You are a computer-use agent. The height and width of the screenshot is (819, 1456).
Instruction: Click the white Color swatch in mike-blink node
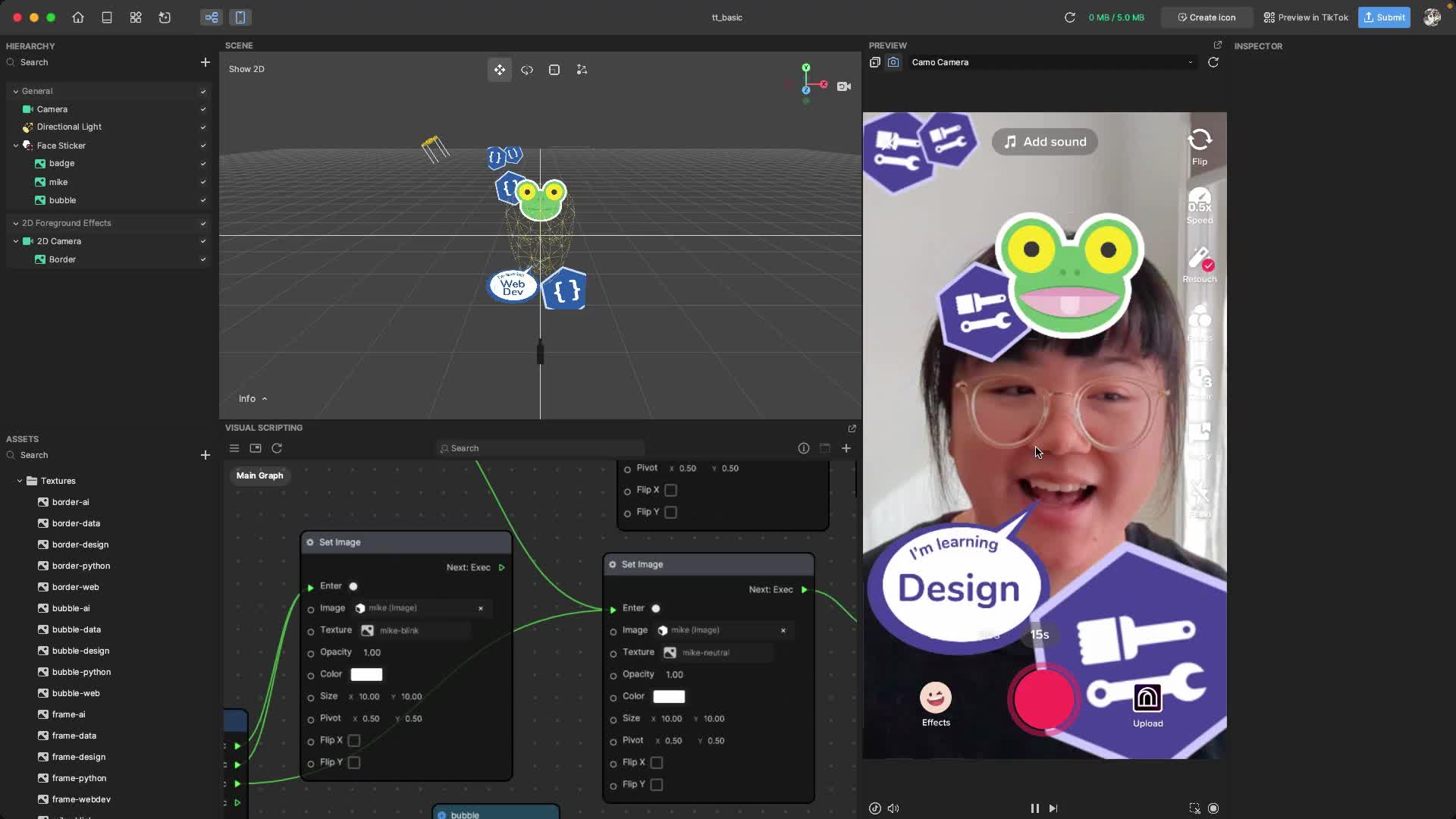click(x=366, y=675)
